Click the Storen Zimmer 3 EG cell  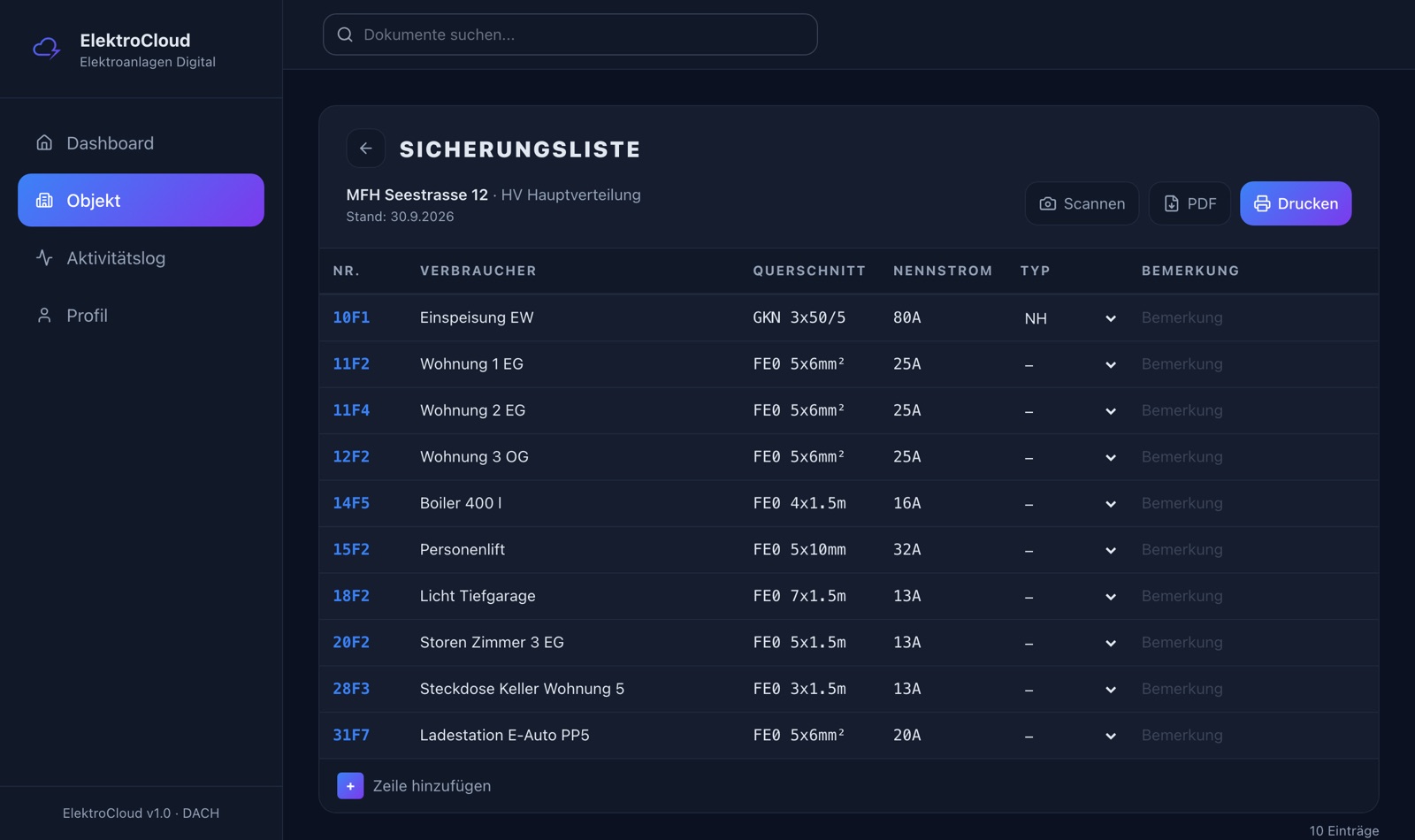(492, 642)
